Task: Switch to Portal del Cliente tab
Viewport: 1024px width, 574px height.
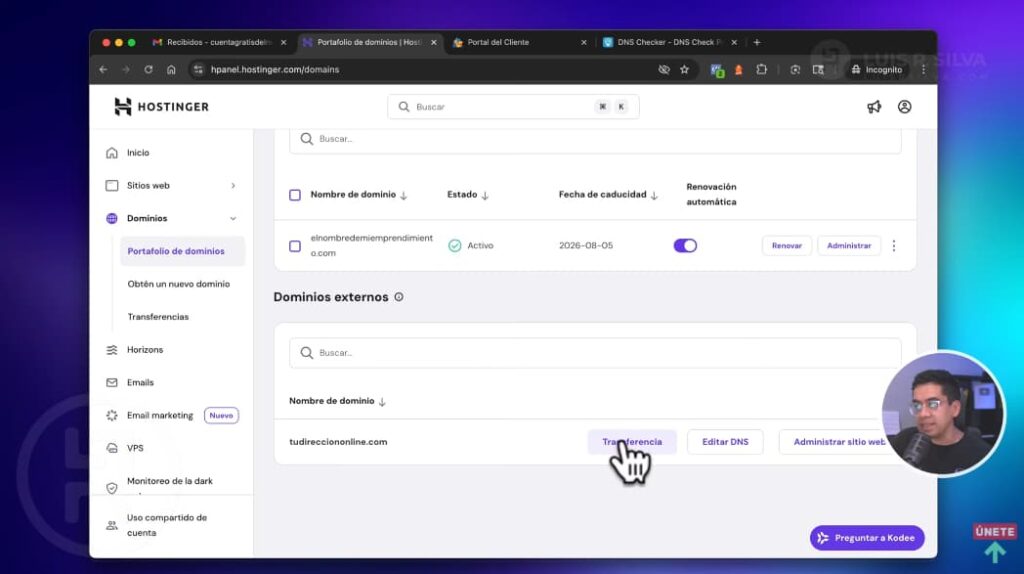Action: tap(519, 42)
